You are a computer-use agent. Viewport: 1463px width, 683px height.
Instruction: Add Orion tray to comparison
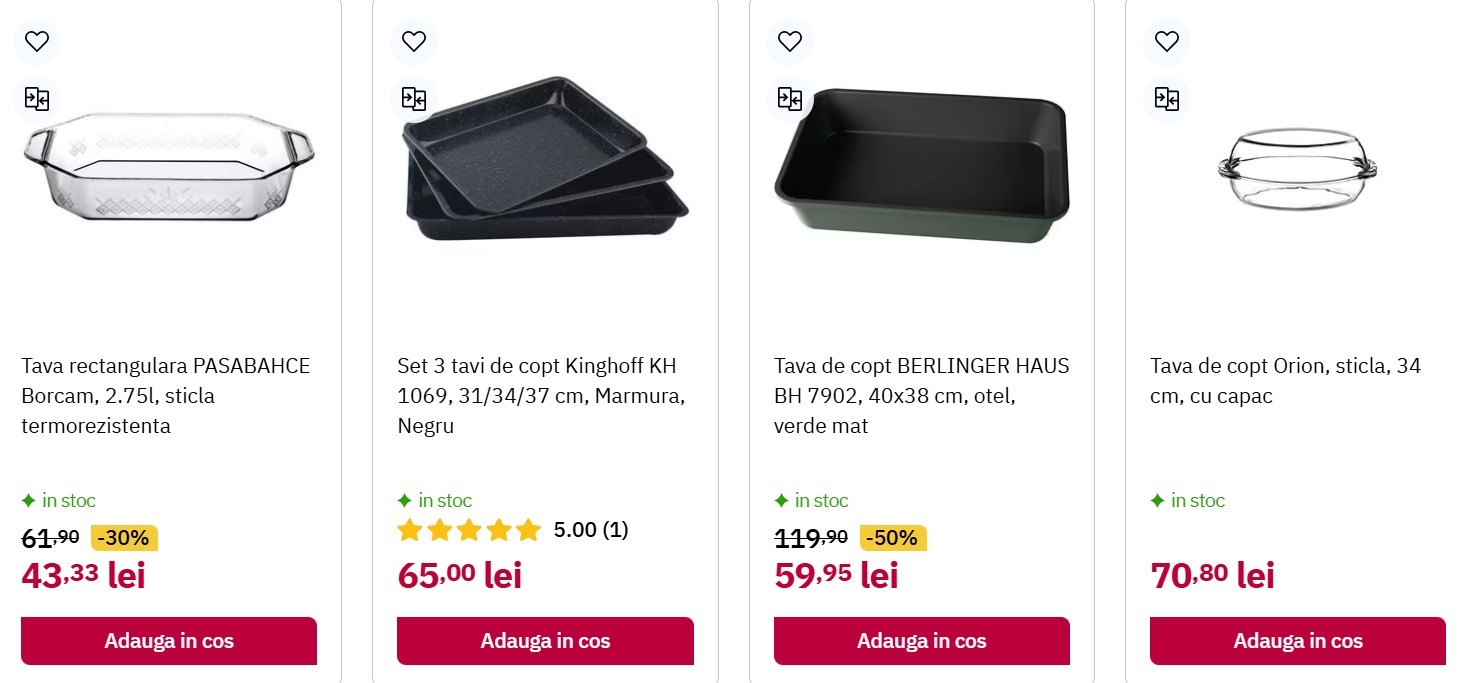pos(1166,98)
